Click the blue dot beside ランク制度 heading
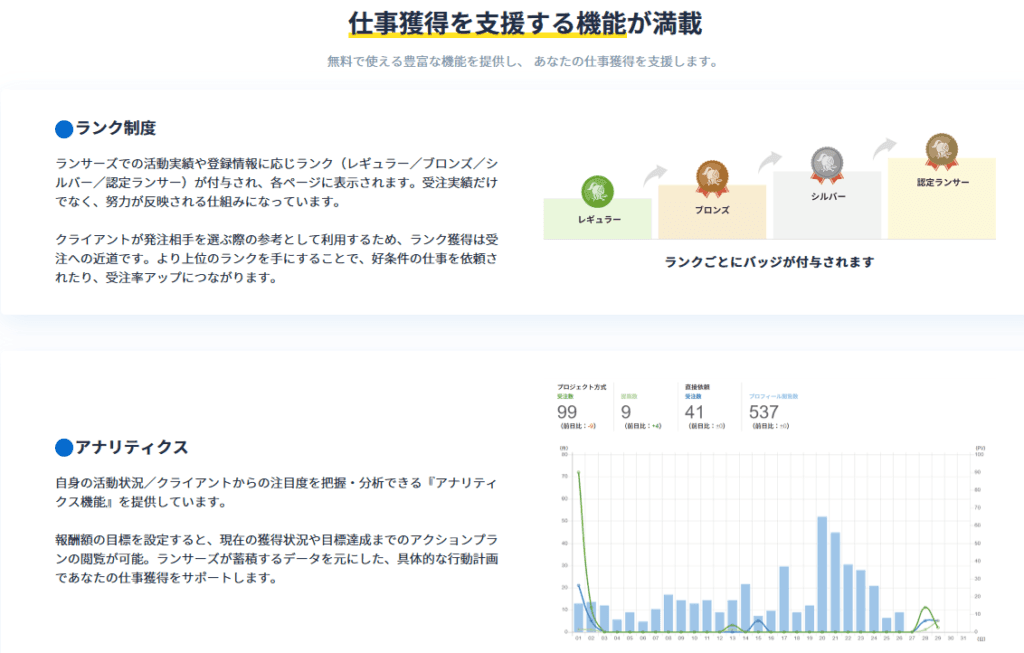Viewport: 1024px width, 653px height. pyautogui.click(x=64, y=129)
